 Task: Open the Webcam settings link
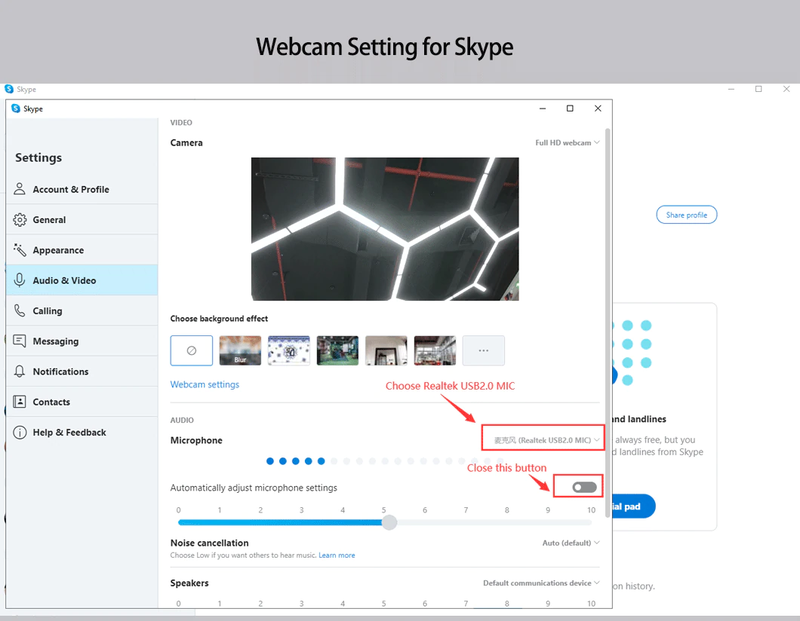point(205,384)
